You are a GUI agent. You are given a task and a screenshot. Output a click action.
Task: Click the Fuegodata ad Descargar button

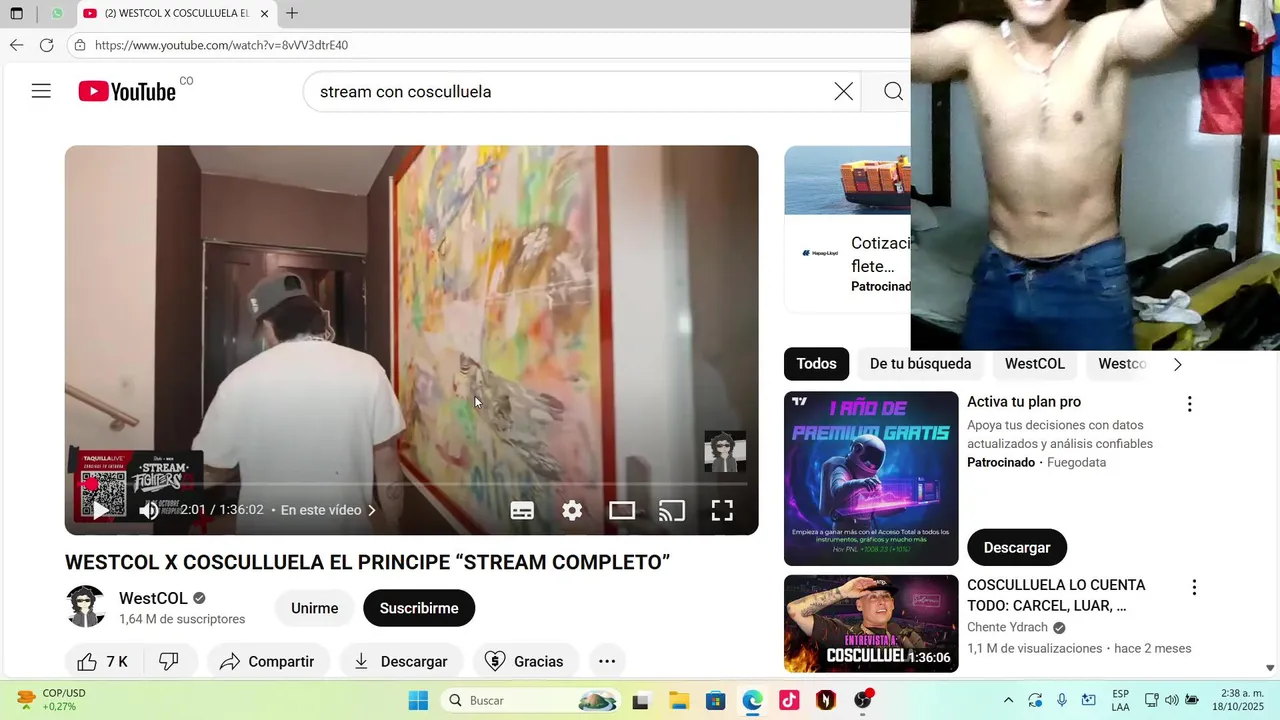click(1017, 547)
